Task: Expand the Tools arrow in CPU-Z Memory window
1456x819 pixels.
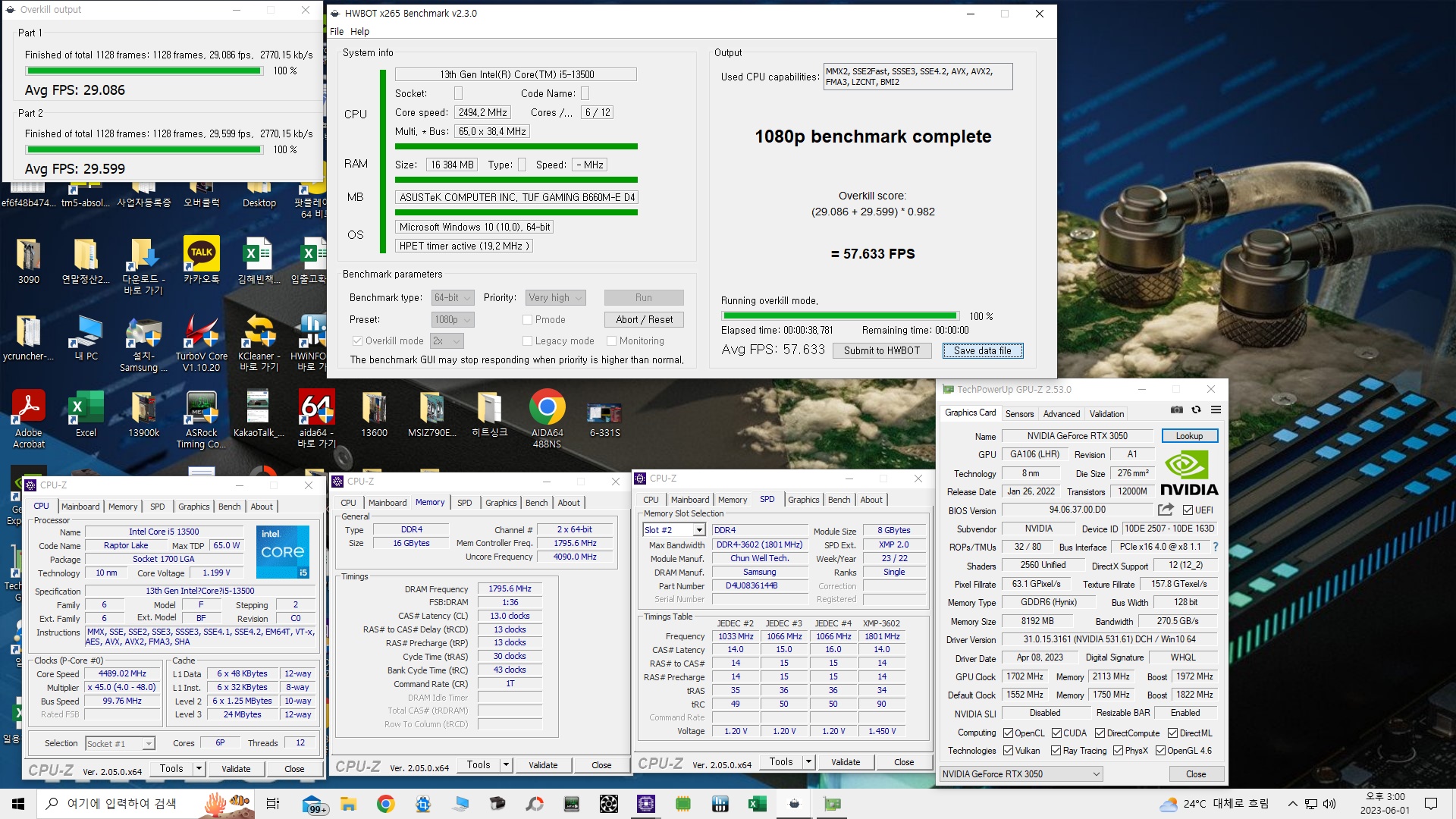Action: pos(506,765)
